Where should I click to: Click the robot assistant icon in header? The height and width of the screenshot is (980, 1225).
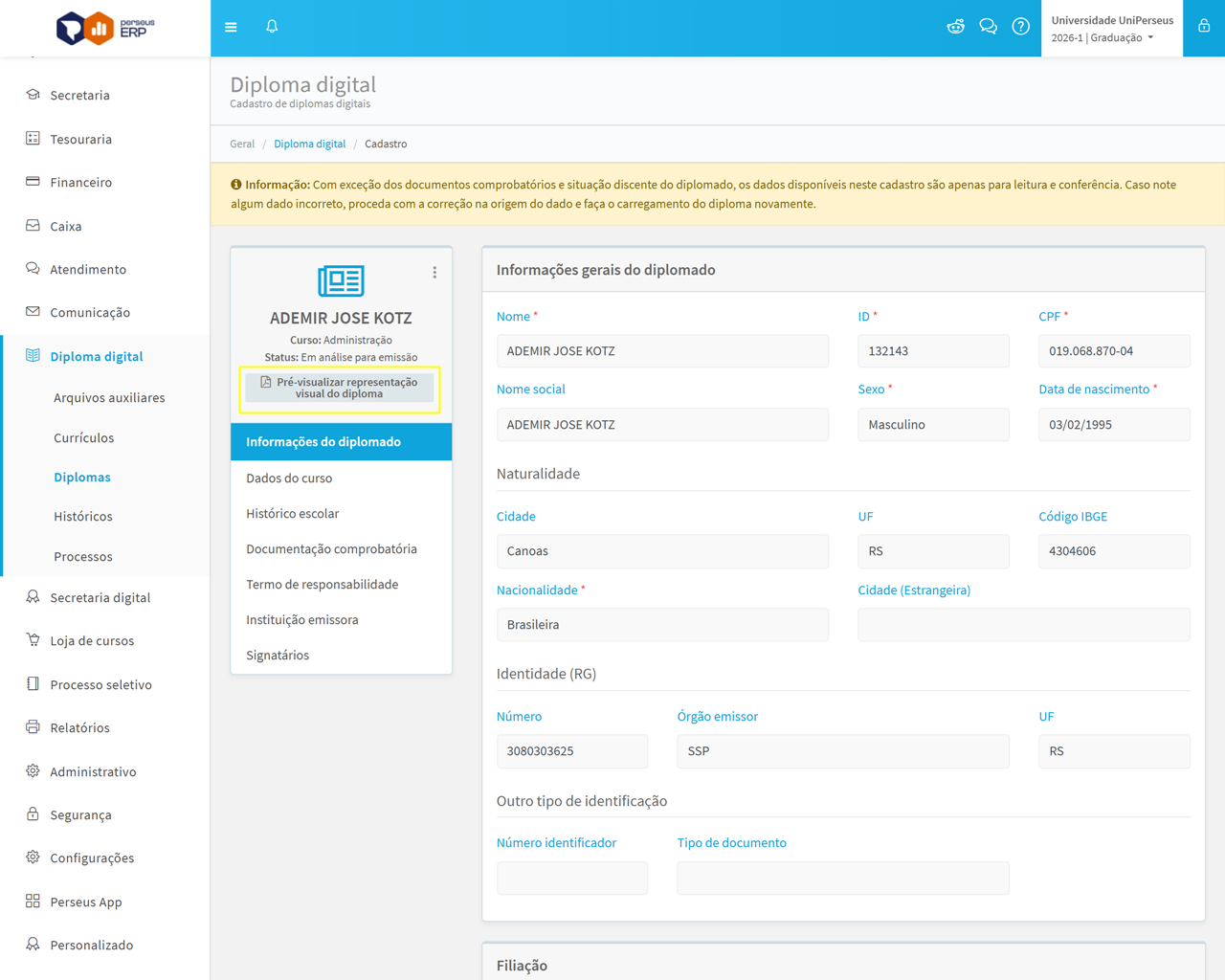coord(955,27)
